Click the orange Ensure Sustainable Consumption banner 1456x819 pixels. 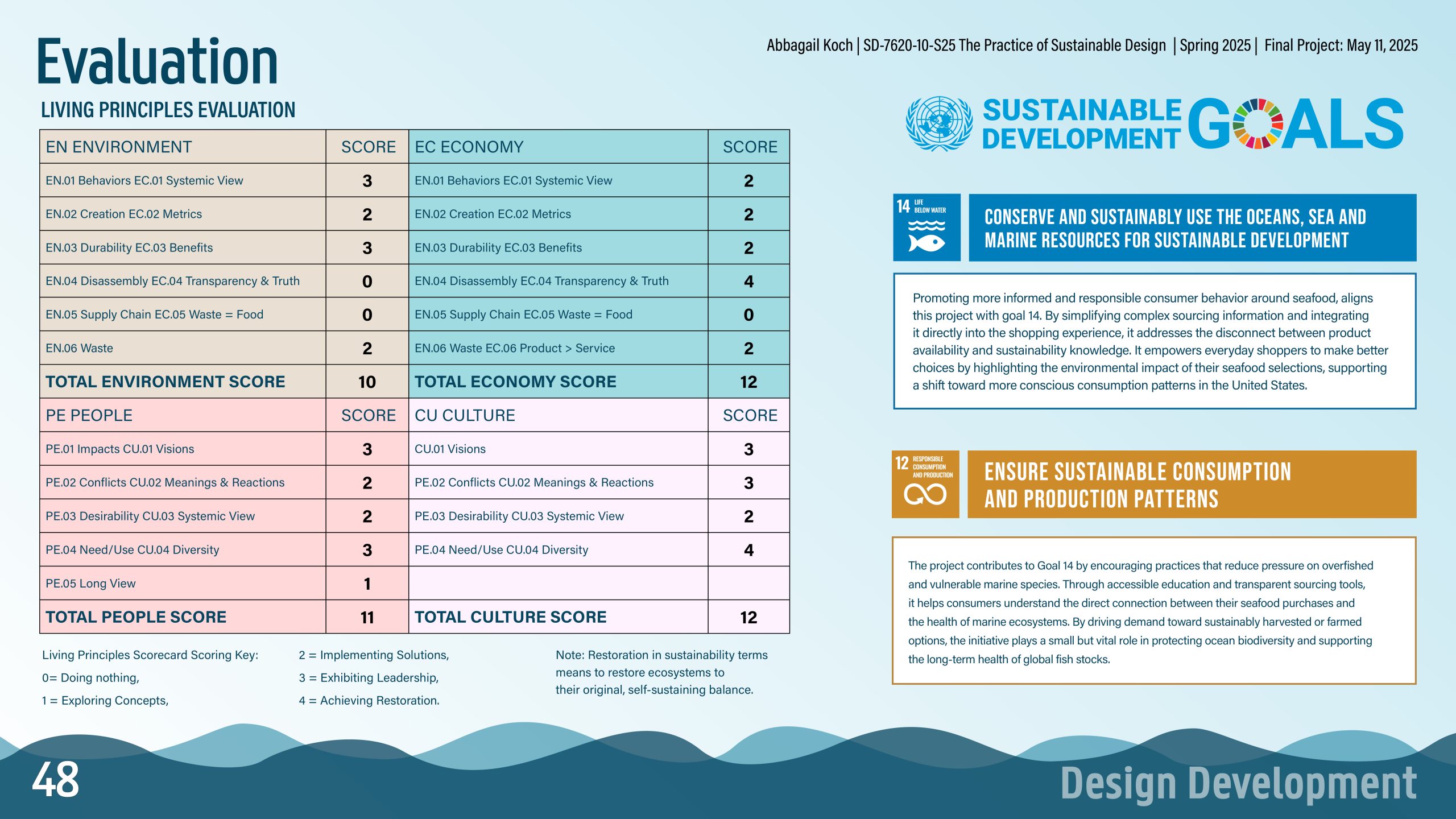point(1192,484)
